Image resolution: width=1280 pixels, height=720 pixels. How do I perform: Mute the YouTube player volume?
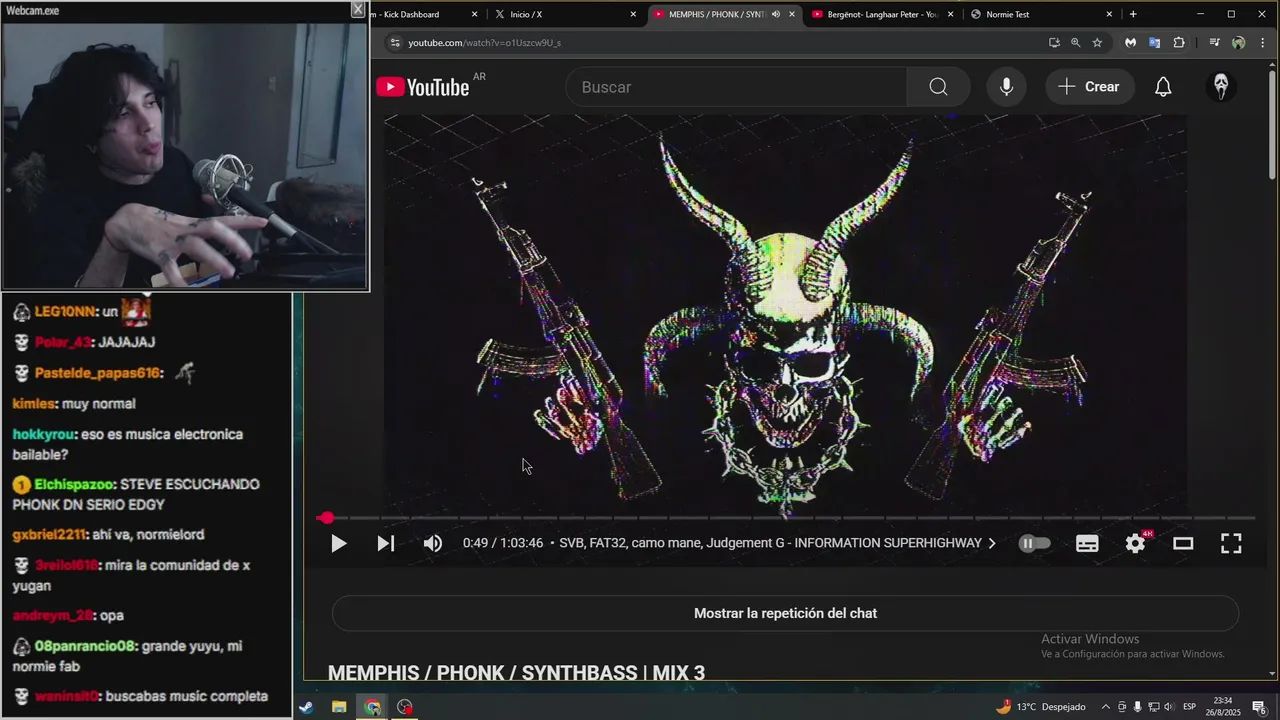(433, 543)
